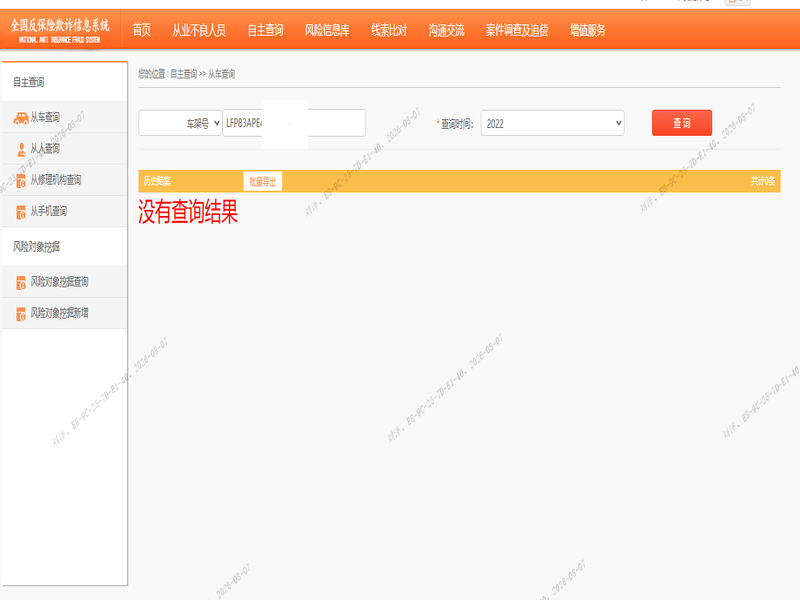Viewport: 800px width, 600px height.
Task: Open the 沟通交流 menu
Action: pos(446,30)
